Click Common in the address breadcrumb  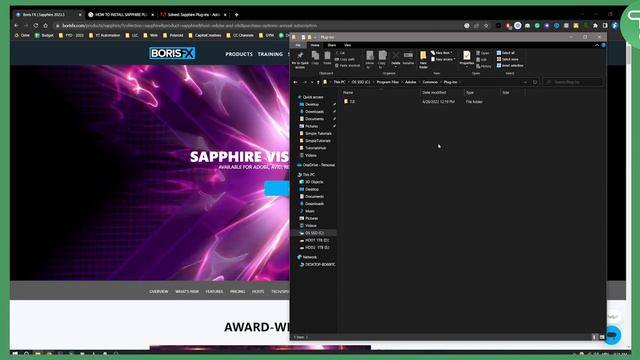tap(430, 82)
